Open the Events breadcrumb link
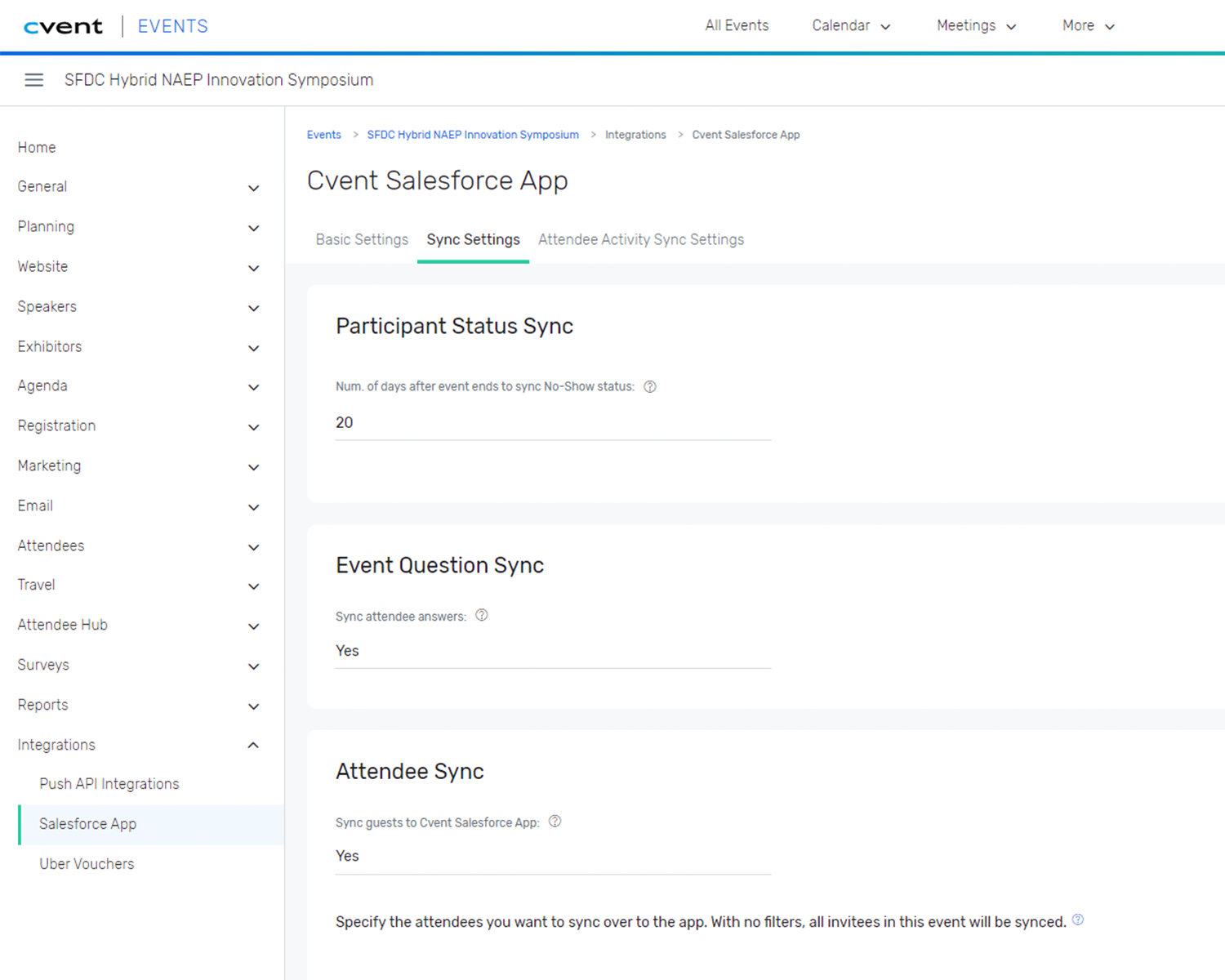Viewport: 1225px width, 980px height. [323, 134]
